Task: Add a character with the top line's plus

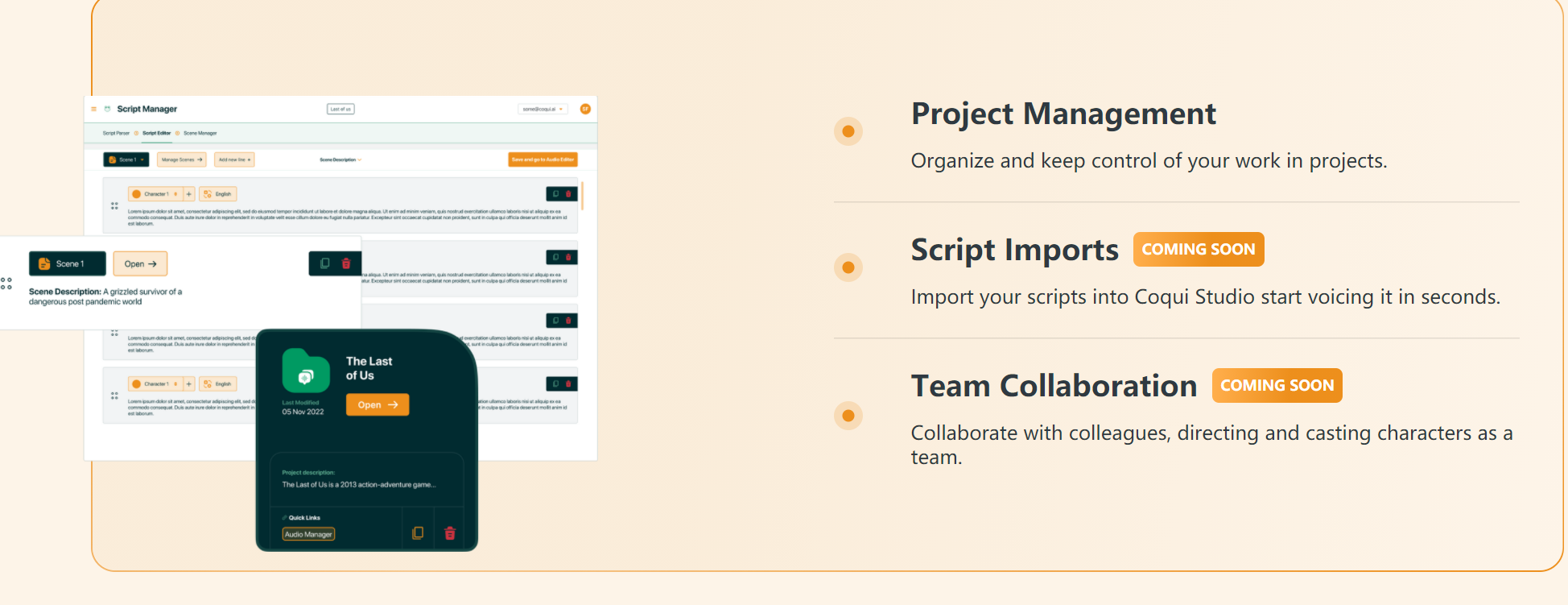Action: pos(189,194)
